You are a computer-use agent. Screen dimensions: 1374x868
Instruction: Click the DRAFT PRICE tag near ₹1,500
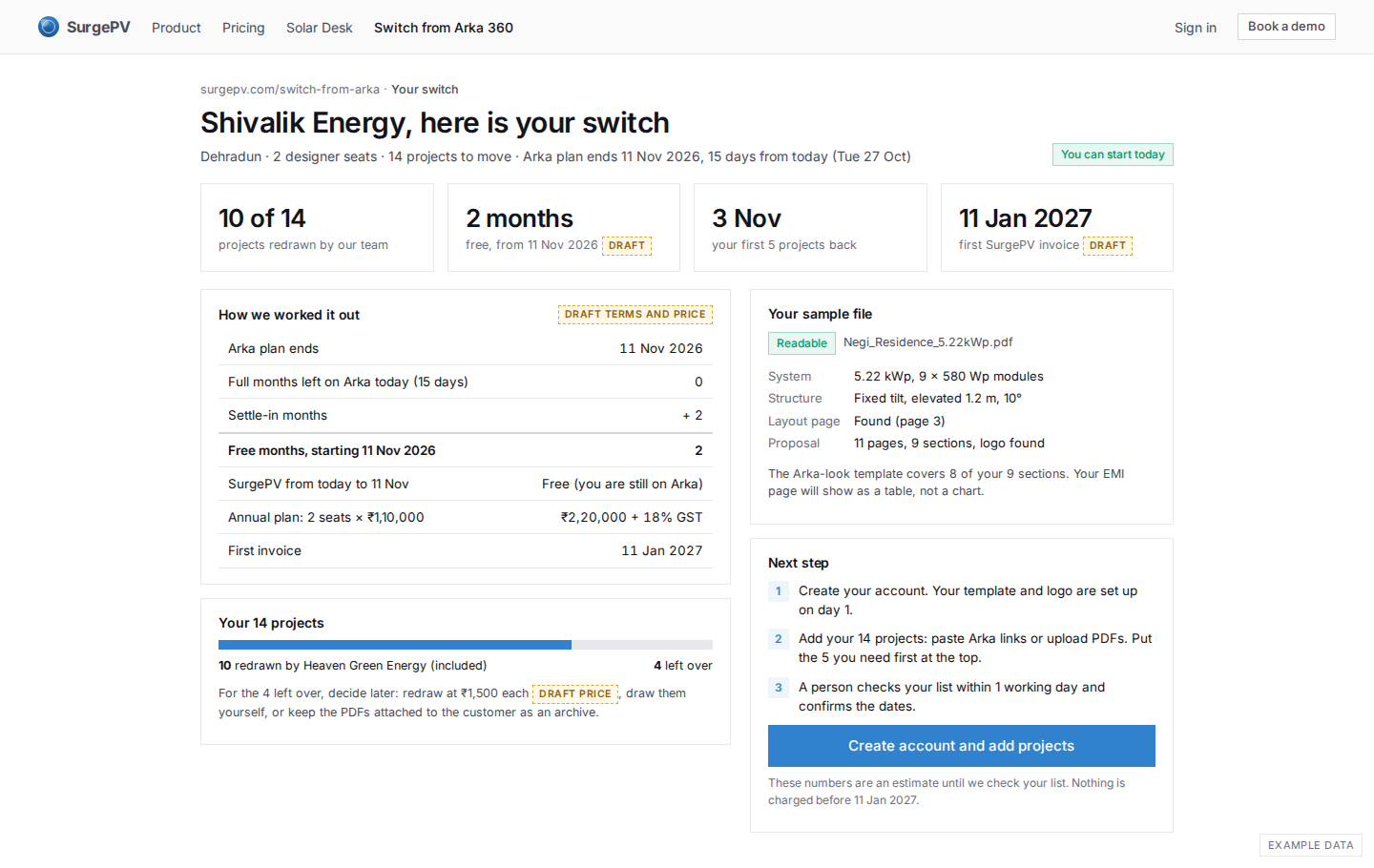point(575,693)
